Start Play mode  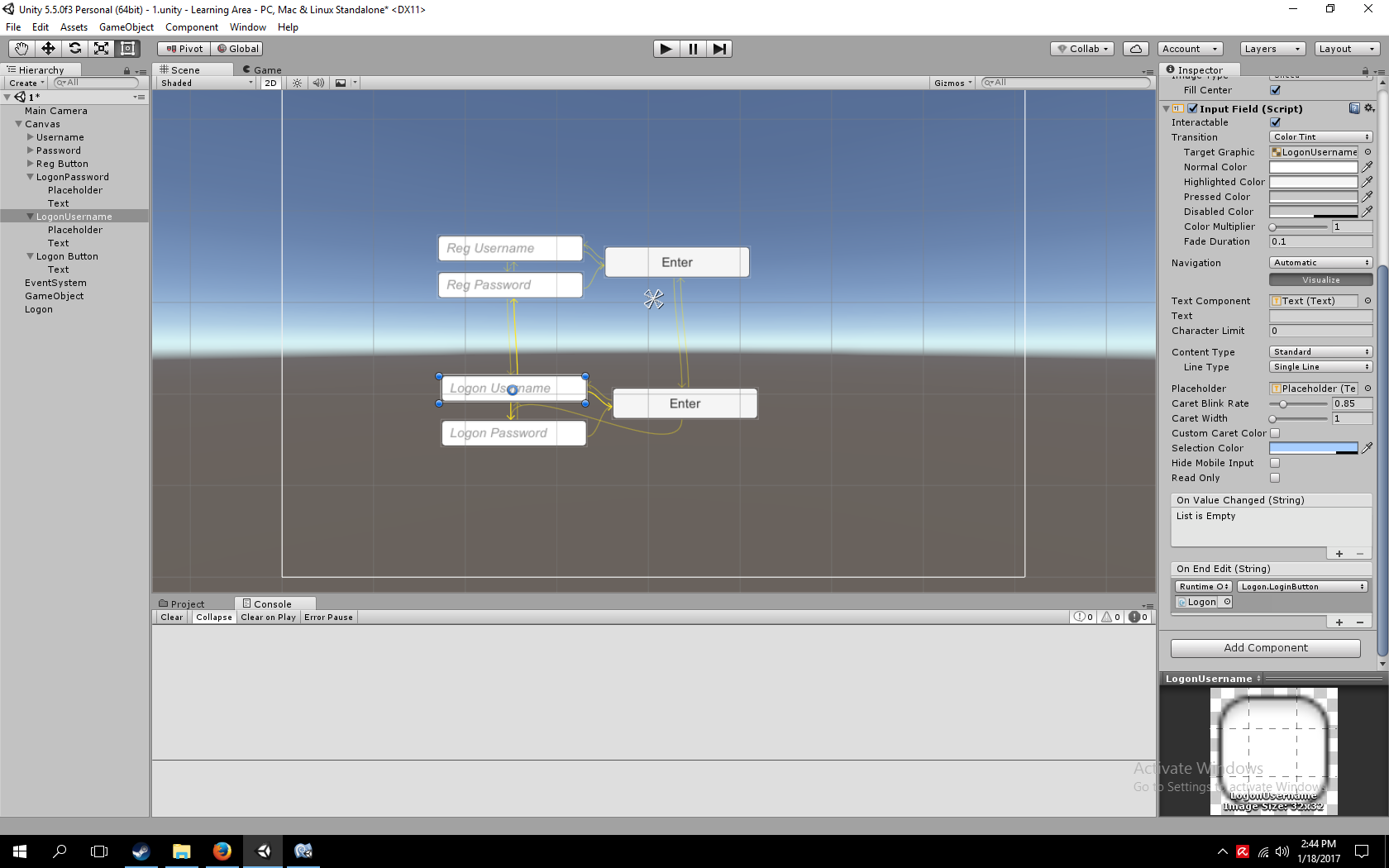pyautogui.click(x=666, y=49)
